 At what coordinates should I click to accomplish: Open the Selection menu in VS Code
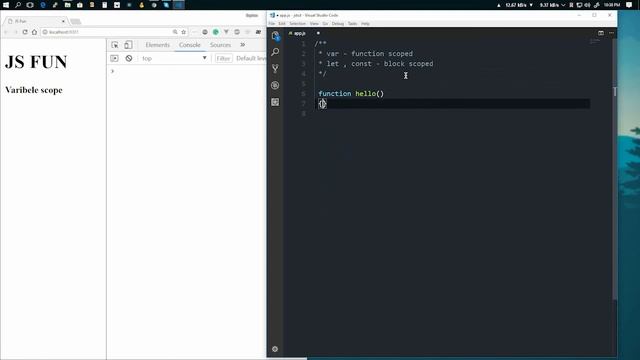tap(298, 24)
